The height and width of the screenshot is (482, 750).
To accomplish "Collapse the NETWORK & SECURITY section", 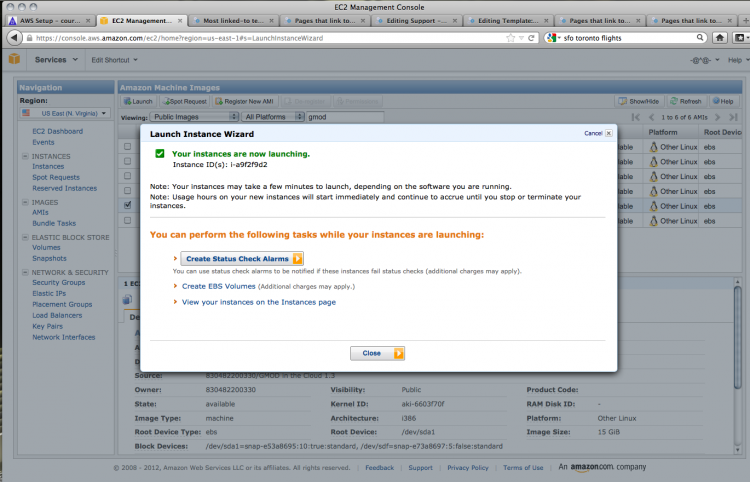I will click(x=25, y=272).
